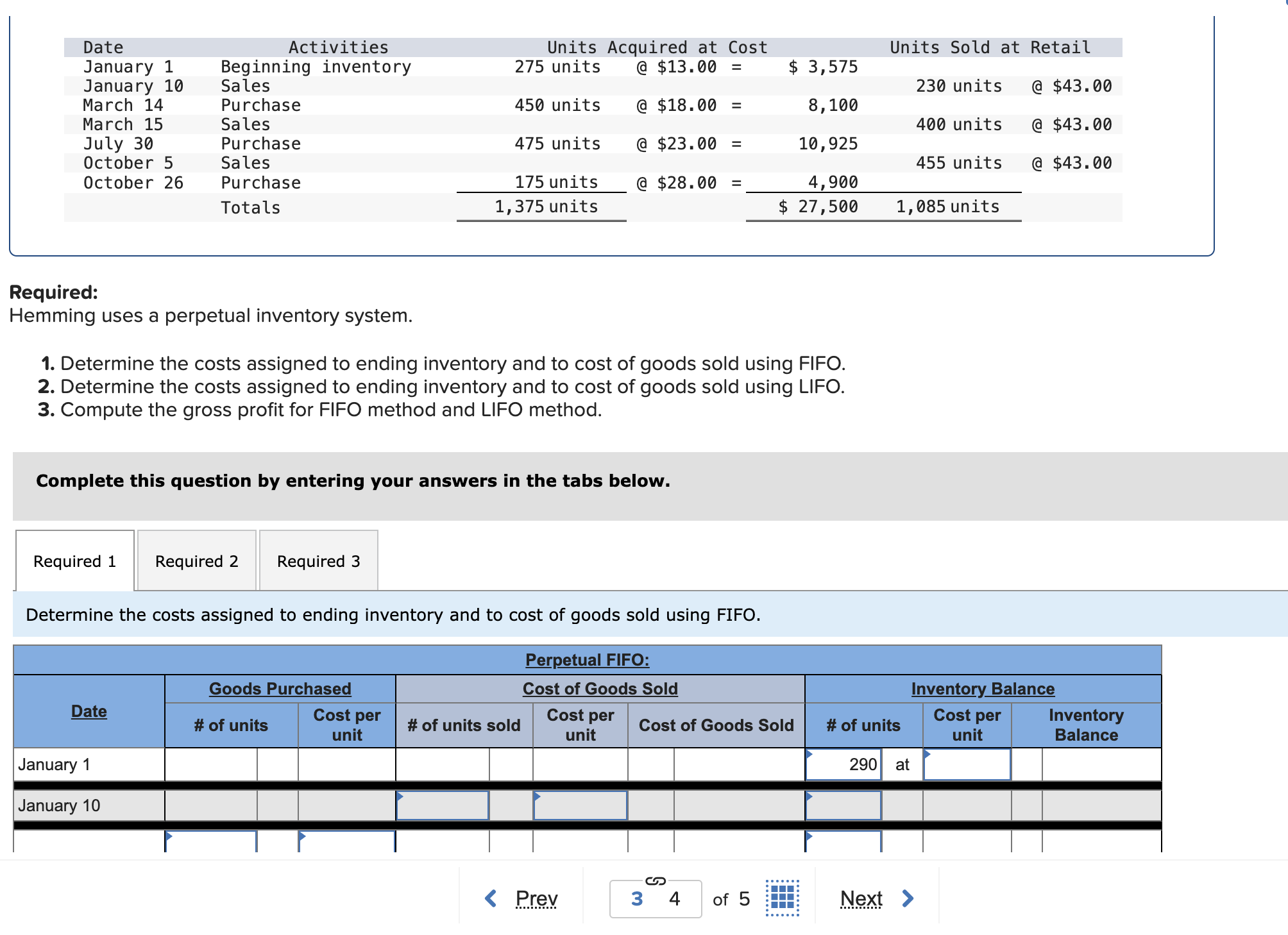
Task: Click January 1 Inventory Balance amount cell
Action: pyautogui.click(x=1101, y=764)
